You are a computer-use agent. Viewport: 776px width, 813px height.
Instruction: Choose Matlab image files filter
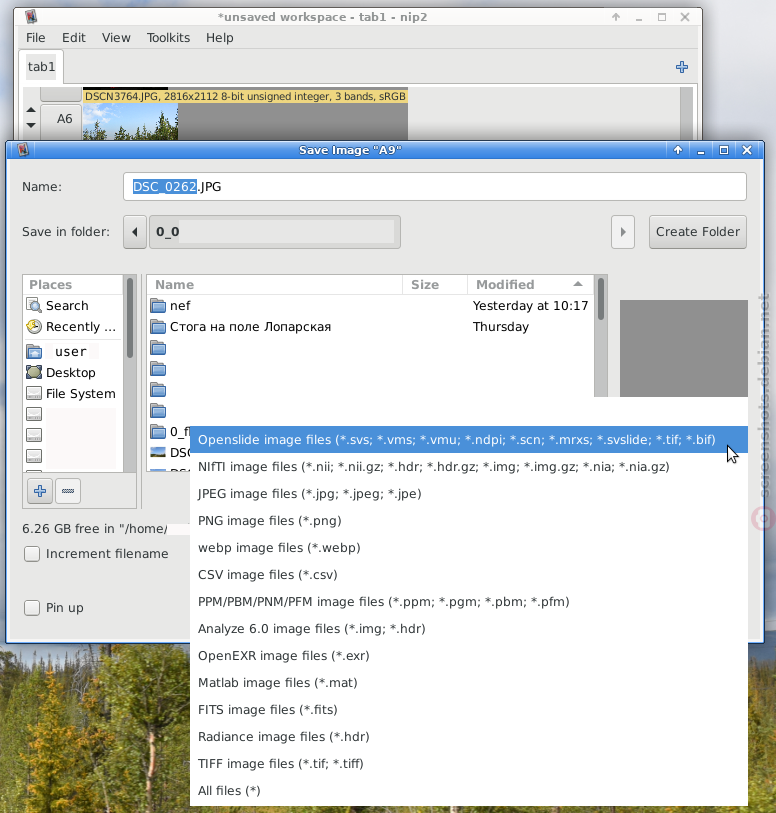tap(469, 682)
